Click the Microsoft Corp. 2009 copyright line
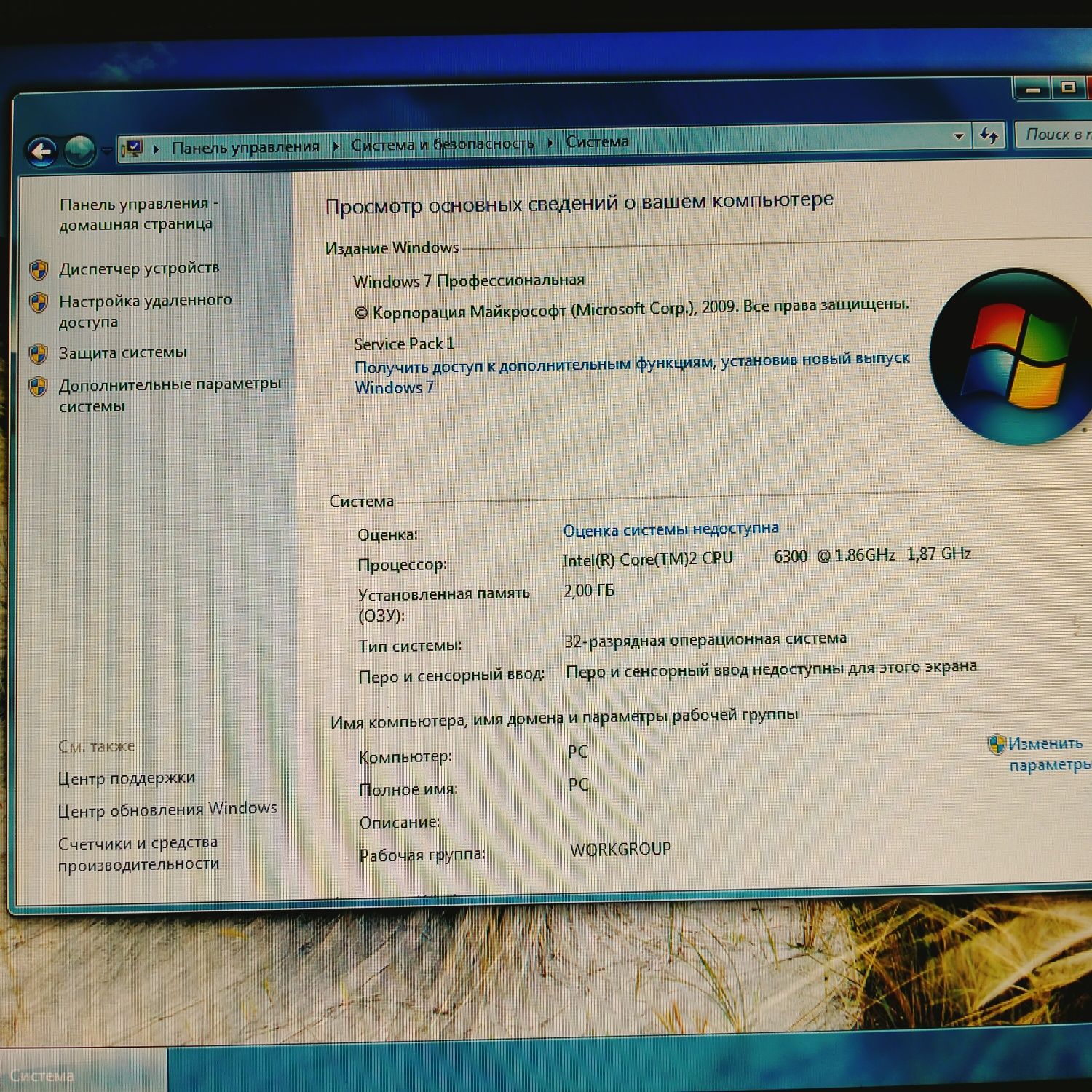 (x=632, y=309)
